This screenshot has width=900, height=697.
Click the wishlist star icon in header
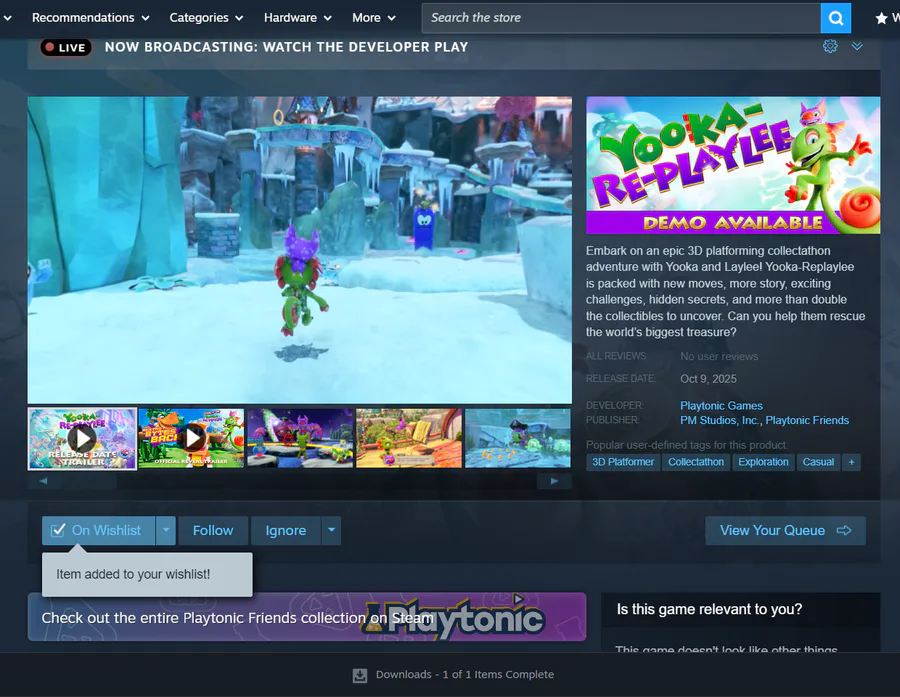(881, 18)
